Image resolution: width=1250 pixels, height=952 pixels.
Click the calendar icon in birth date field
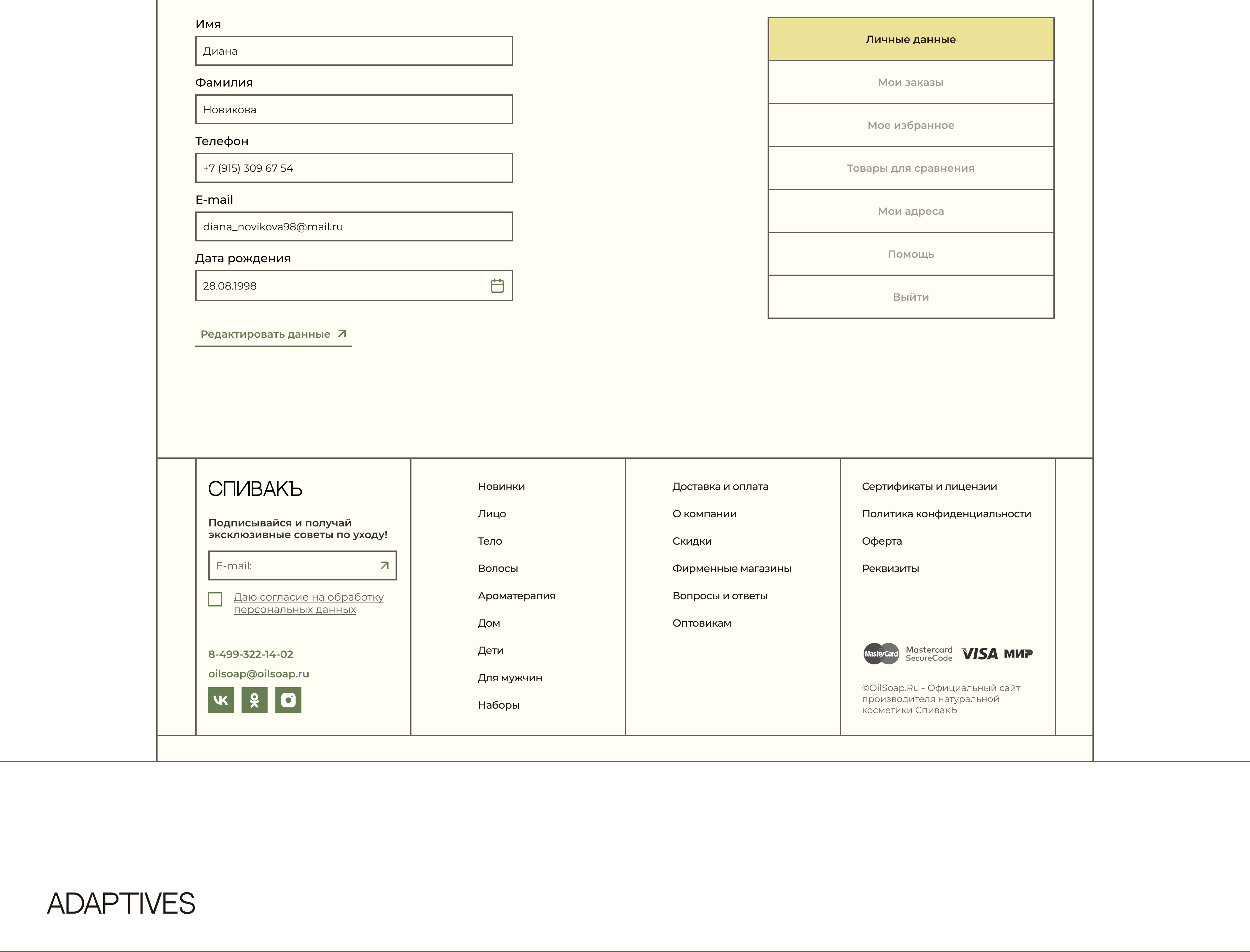497,286
